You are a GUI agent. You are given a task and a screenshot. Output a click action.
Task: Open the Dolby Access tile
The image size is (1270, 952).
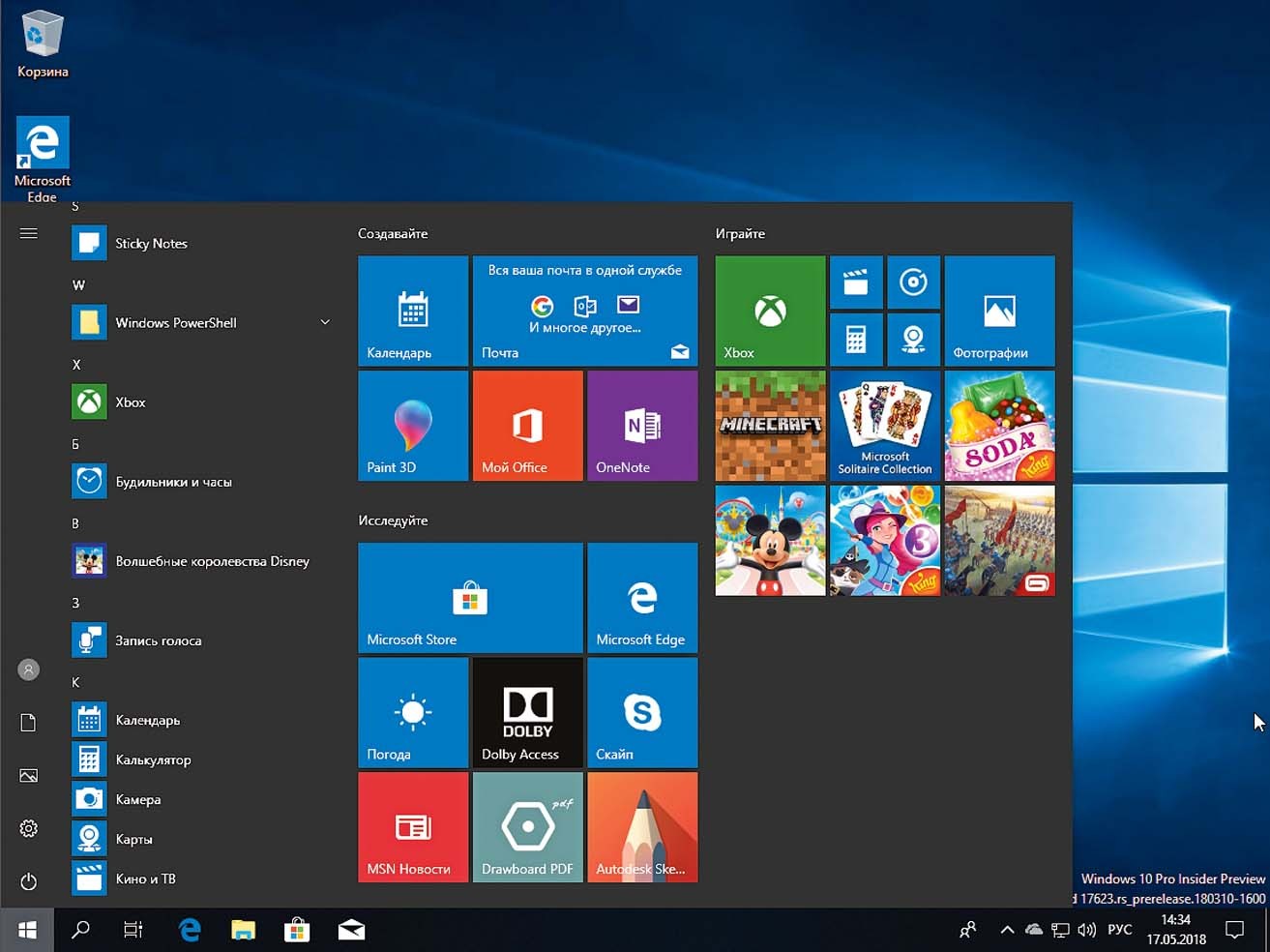527,713
